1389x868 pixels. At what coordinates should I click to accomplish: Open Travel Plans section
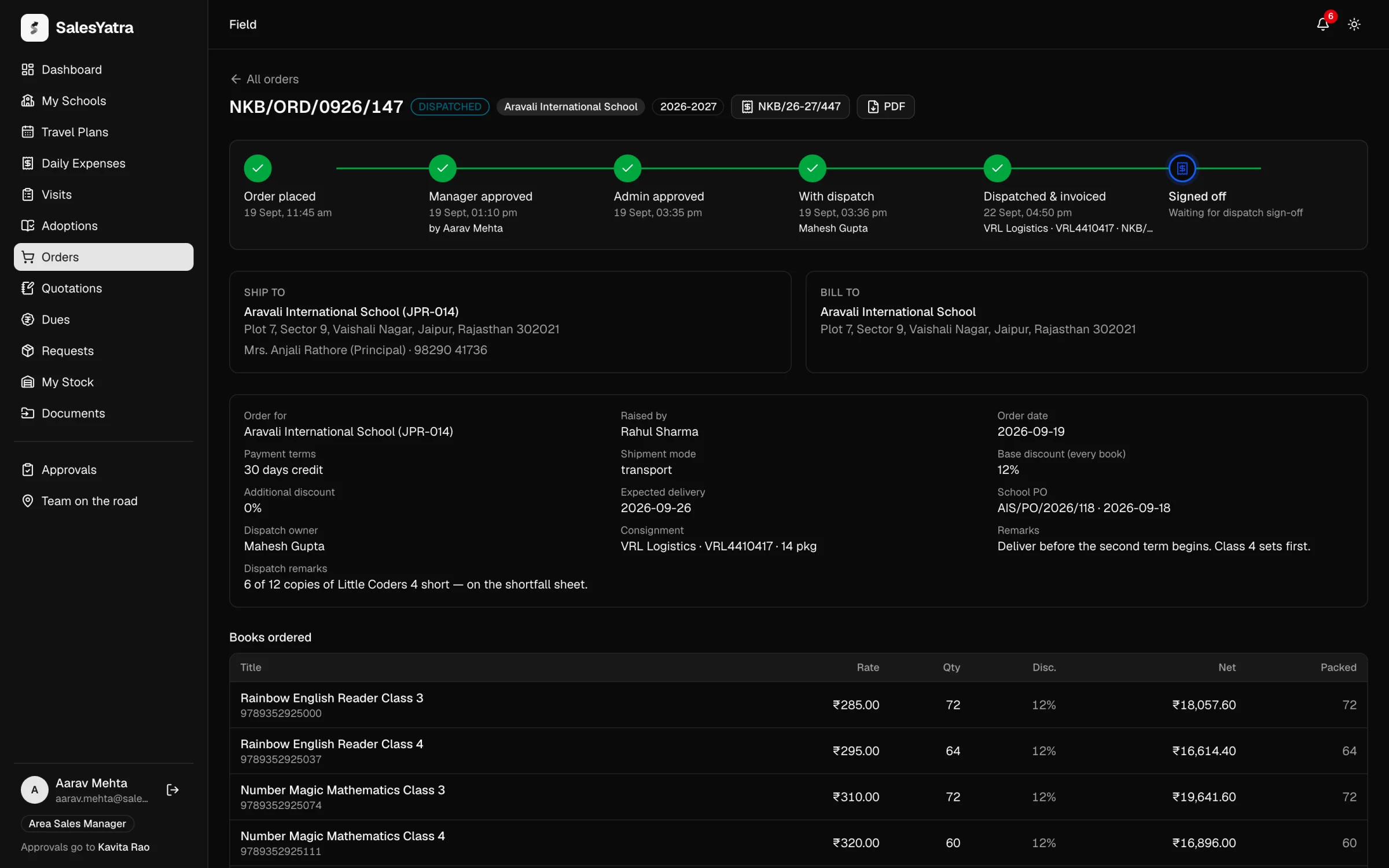[104, 132]
